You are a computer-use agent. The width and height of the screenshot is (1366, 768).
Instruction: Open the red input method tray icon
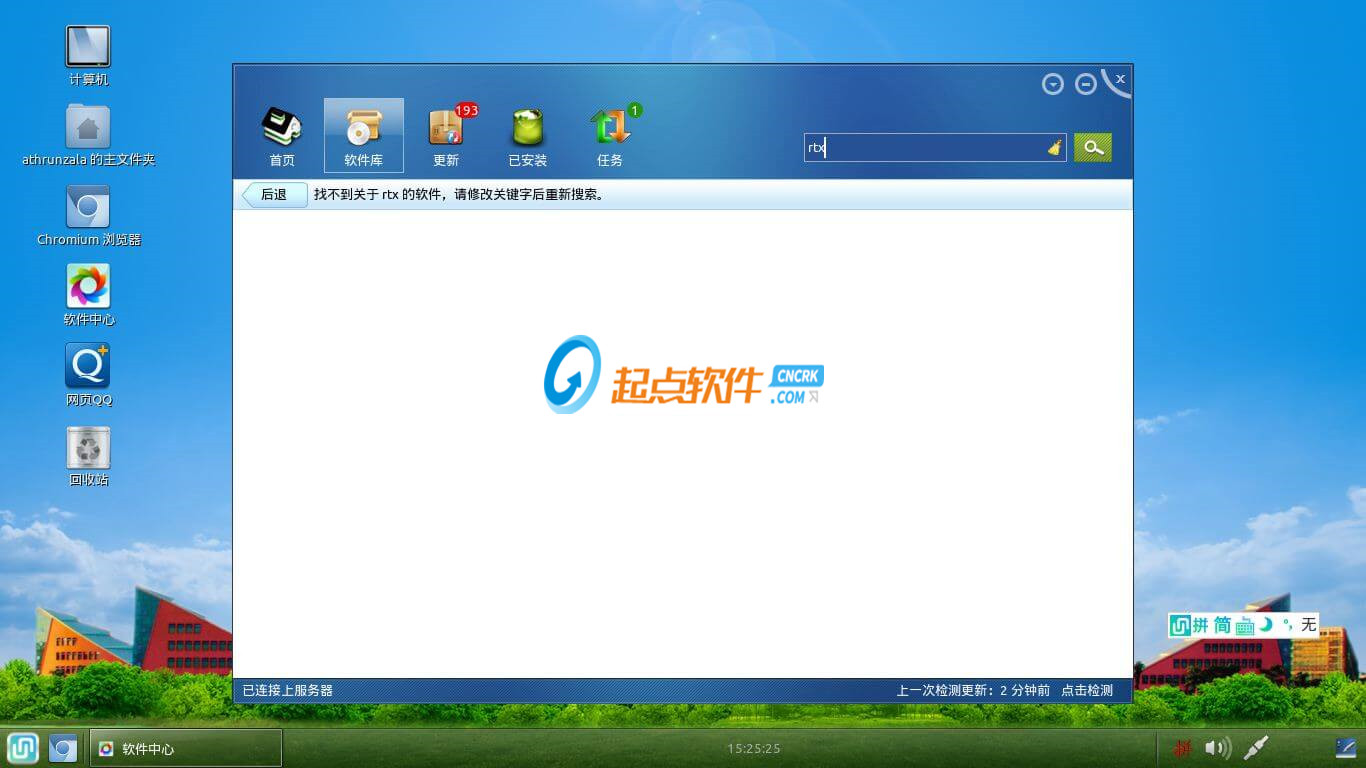[1183, 747]
